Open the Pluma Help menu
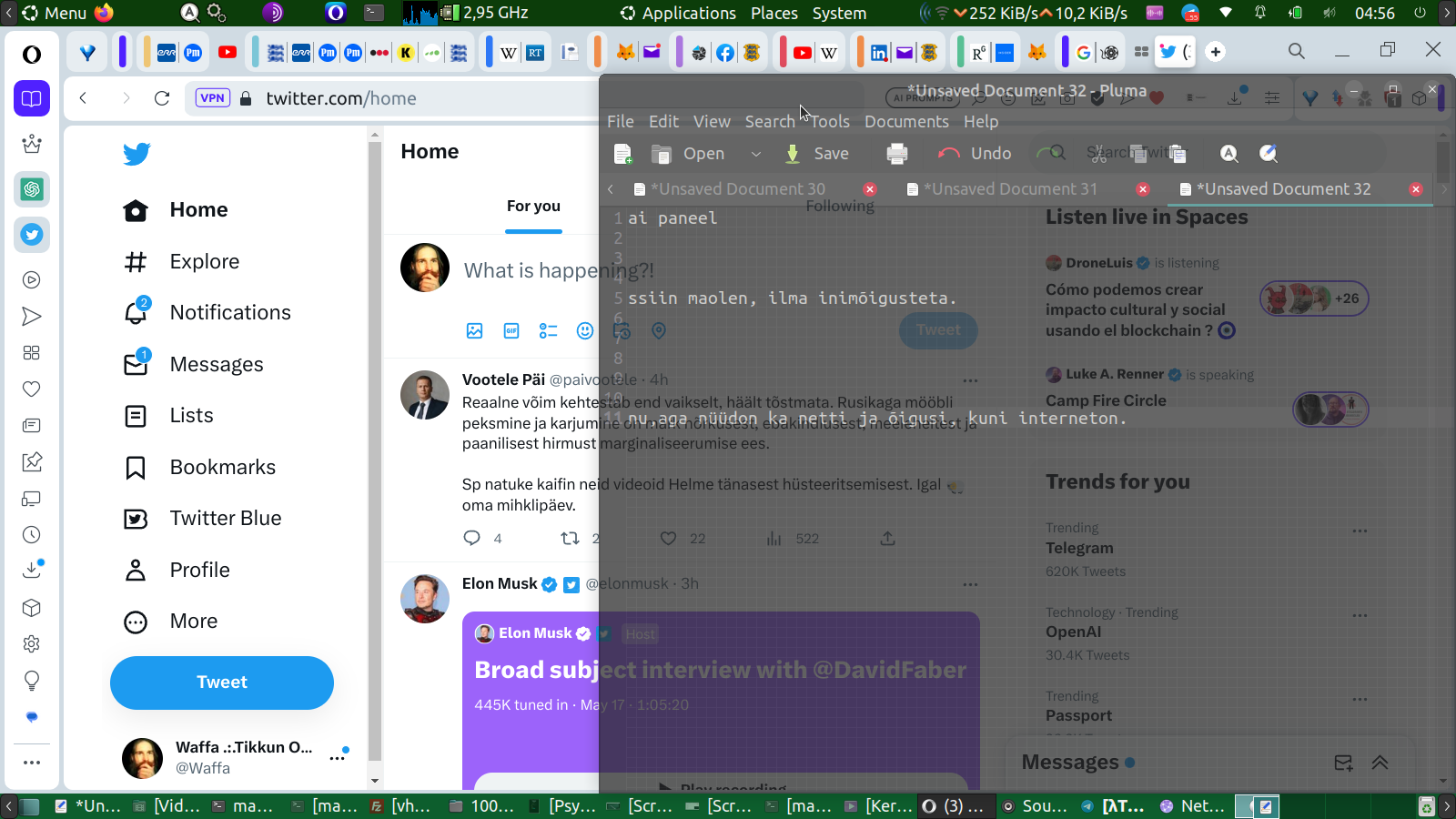 point(981,122)
